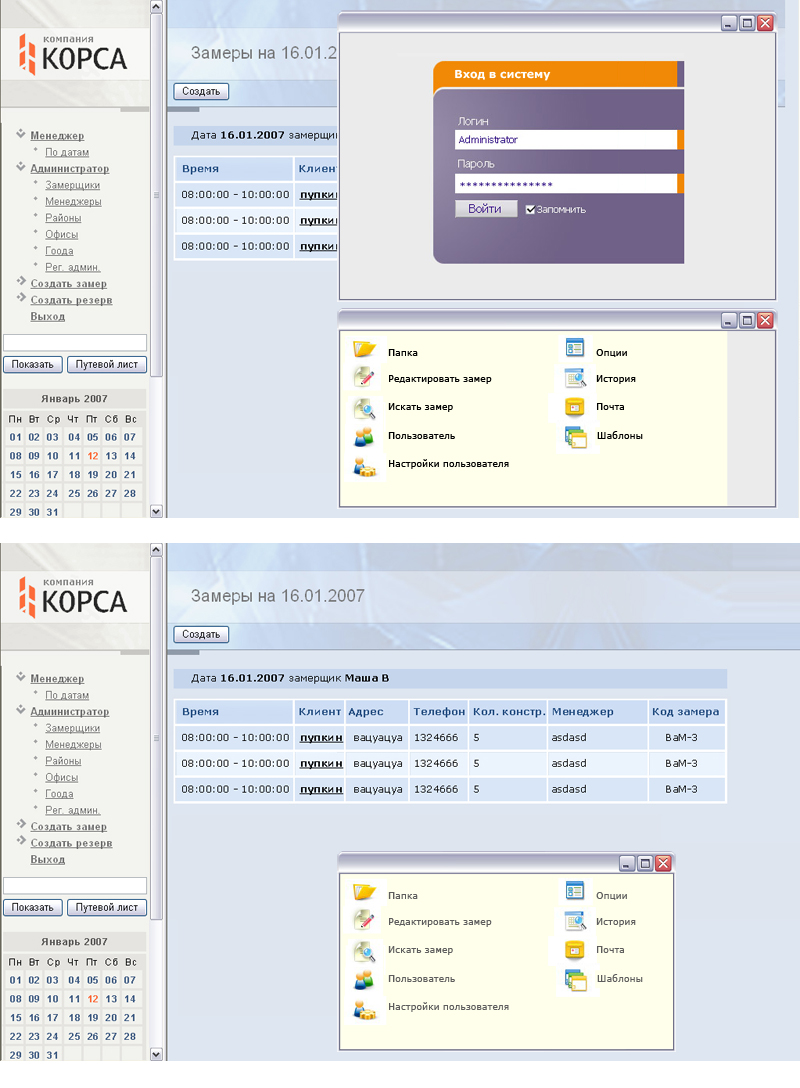Click the Пользователь icon in the lower screenshot's panel

coord(364,980)
